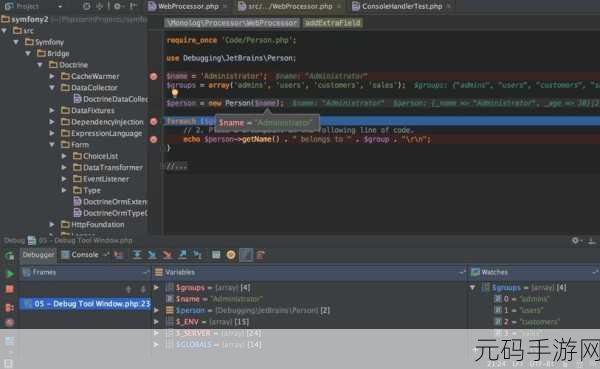The height and width of the screenshot is (369, 600).
Task: Expand the DependencyInjection folder
Action: pos(52,122)
